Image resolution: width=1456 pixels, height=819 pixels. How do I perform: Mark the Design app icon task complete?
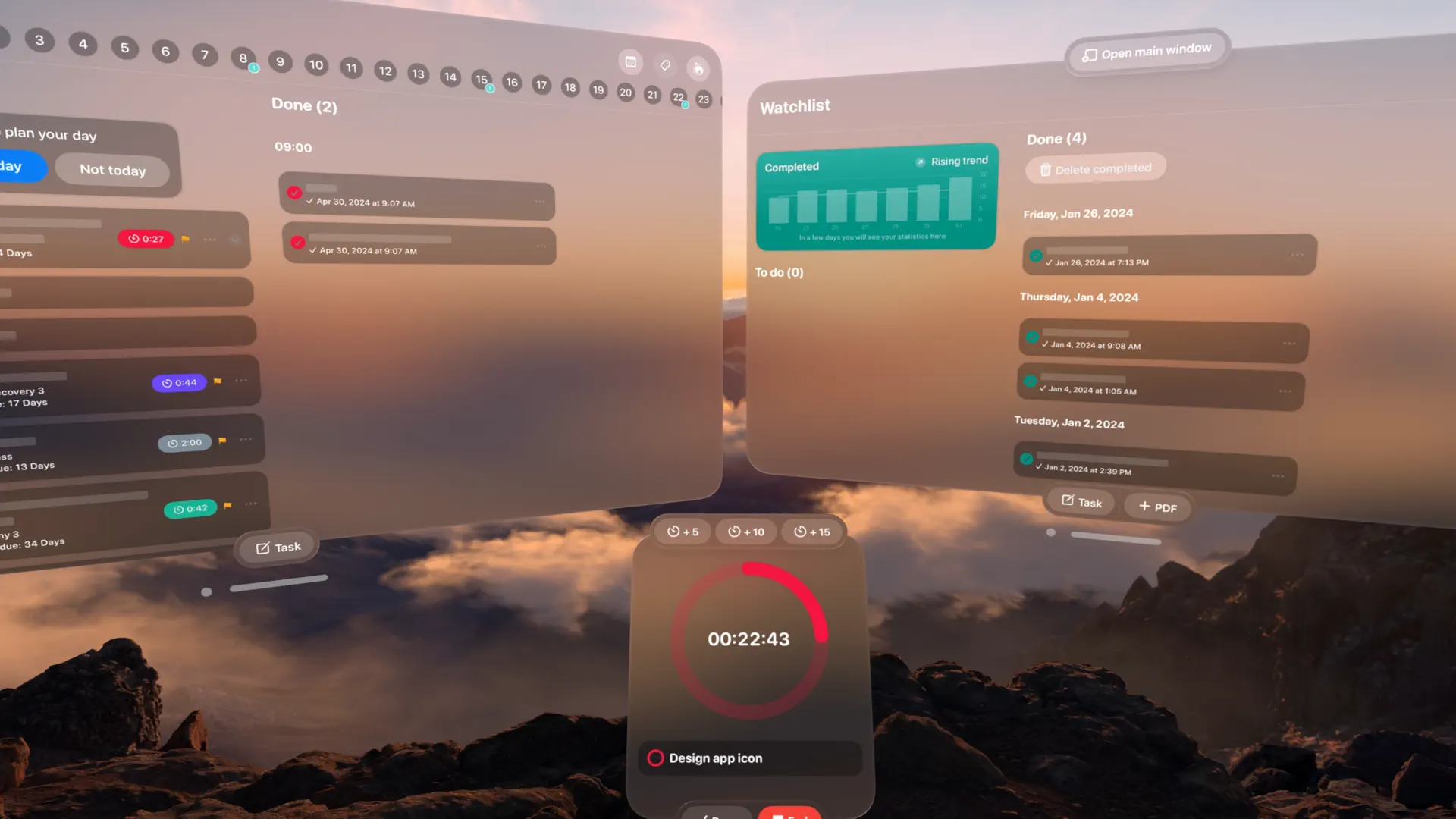(x=657, y=758)
